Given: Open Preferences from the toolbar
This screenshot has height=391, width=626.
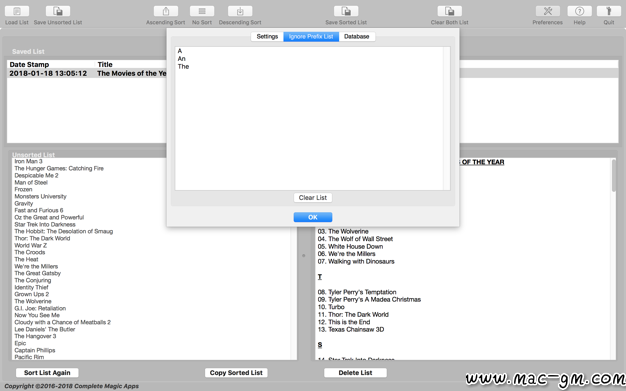Looking at the screenshot, I should [548, 11].
